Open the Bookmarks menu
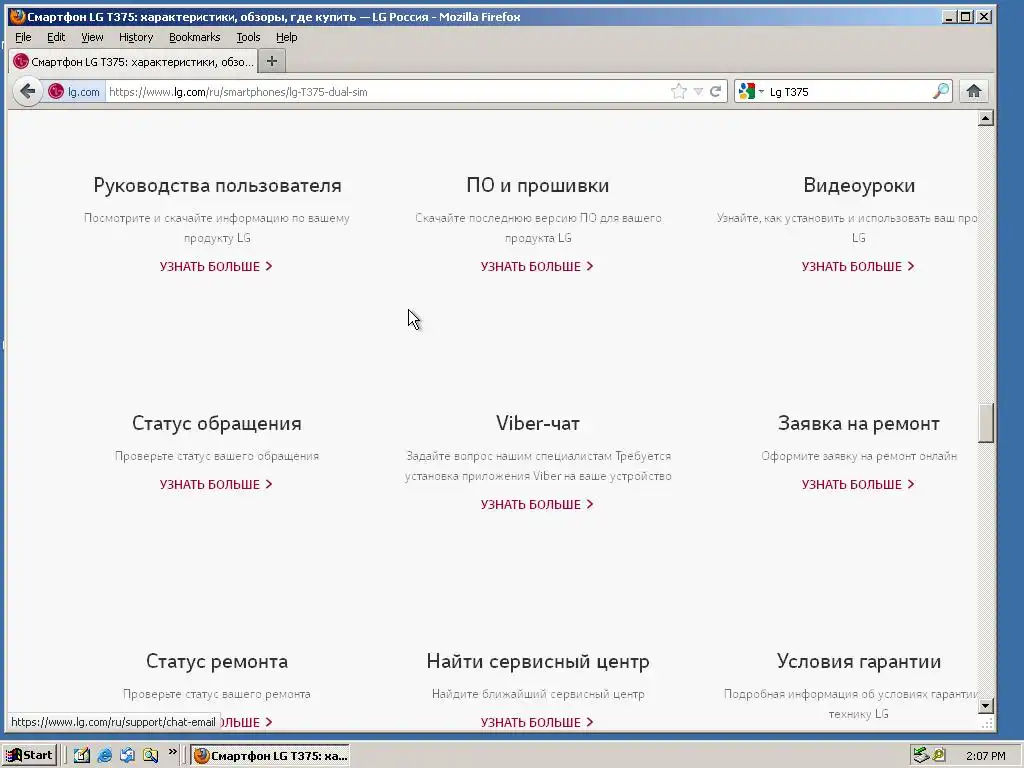Image resolution: width=1024 pixels, height=768 pixels. (195, 37)
